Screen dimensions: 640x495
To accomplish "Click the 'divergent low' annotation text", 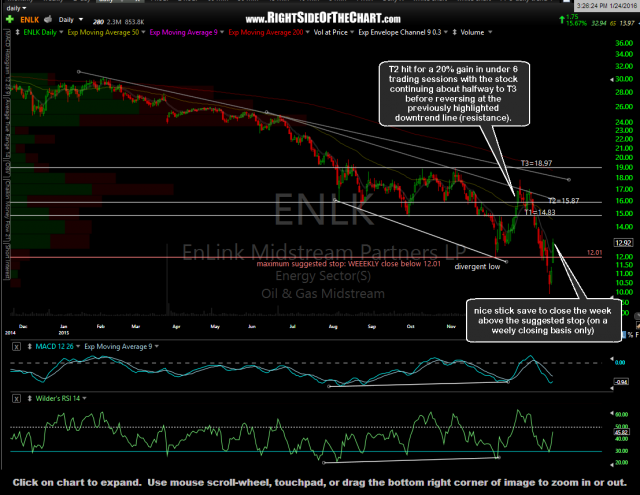I will (477, 266).
